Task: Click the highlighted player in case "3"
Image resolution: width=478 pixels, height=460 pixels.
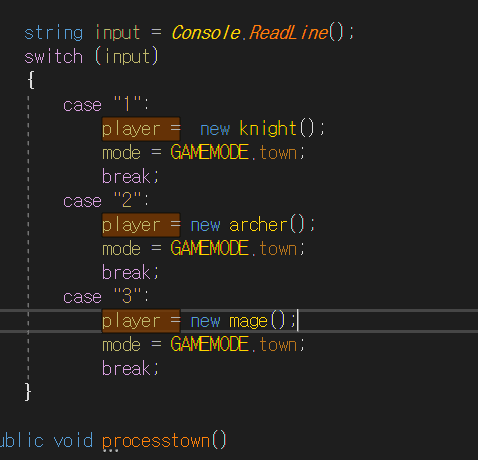Action: click(x=131, y=321)
